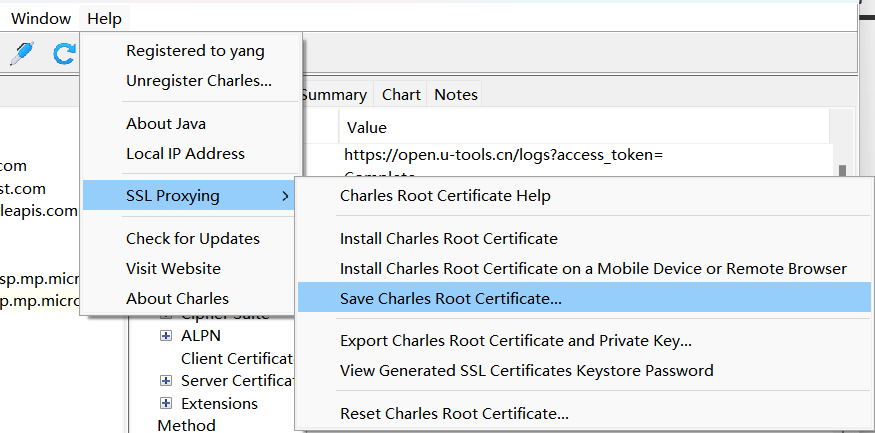The image size is (875, 433).
Task: Click Install Charles Root Certificate
Action: [584, 239]
